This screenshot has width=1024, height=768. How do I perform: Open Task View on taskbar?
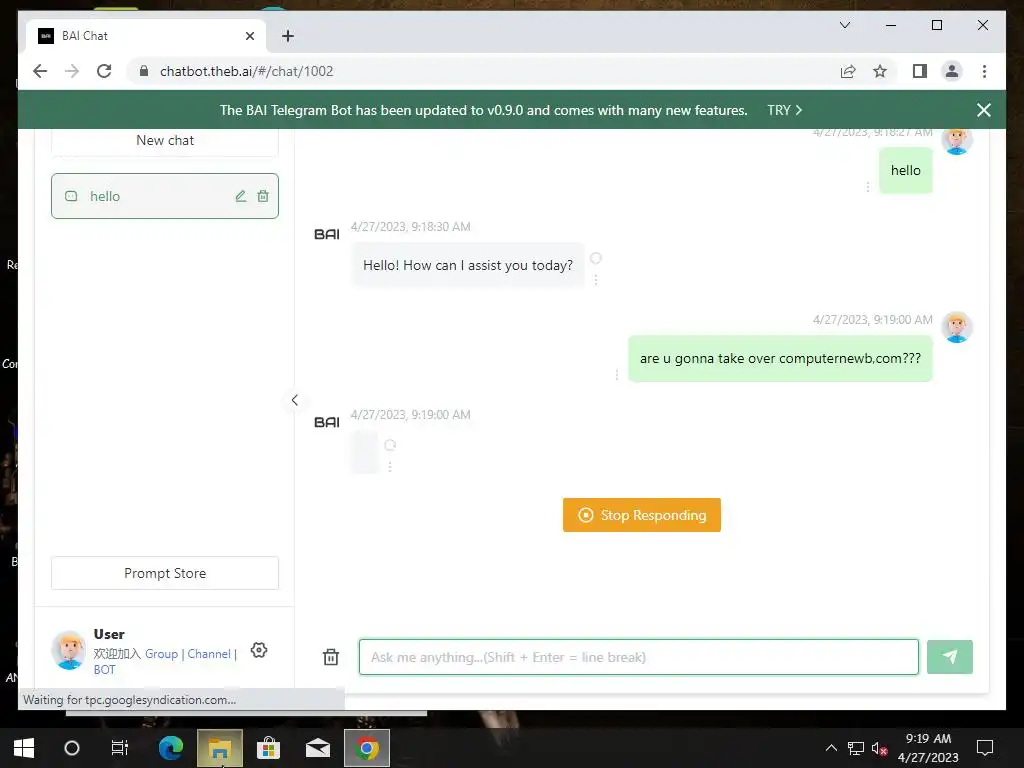[x=120, y=748]
